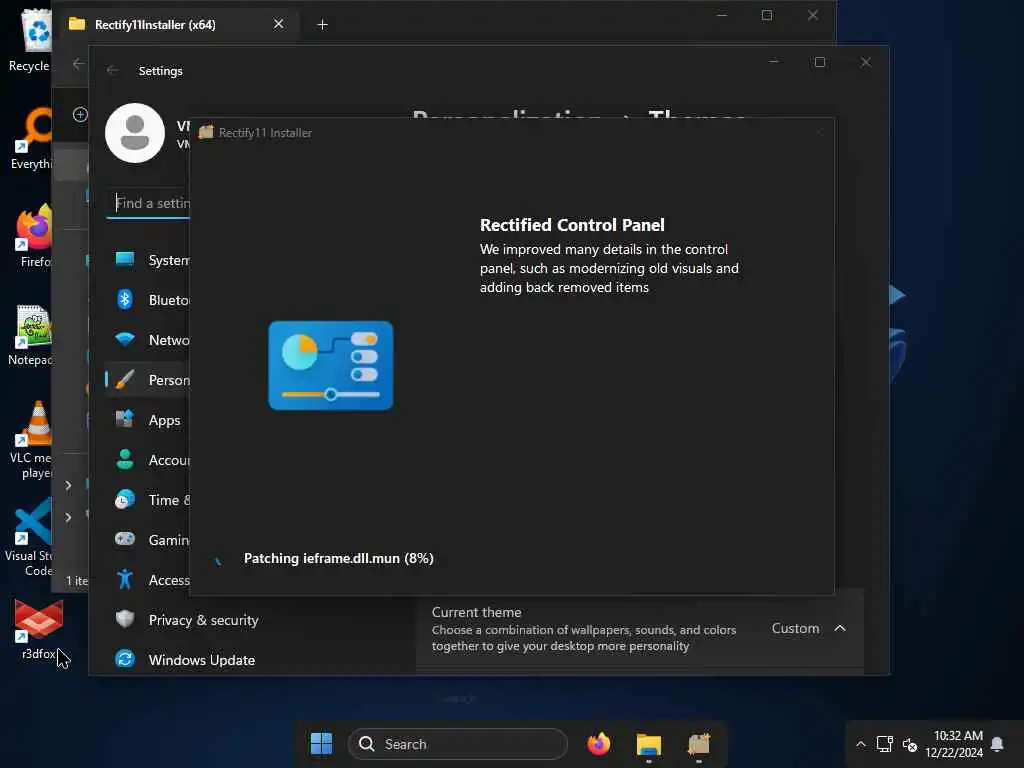Click the Bluetooth icon in Settings sidebar
Screen dimensions: 1024x768
(125, 299)
